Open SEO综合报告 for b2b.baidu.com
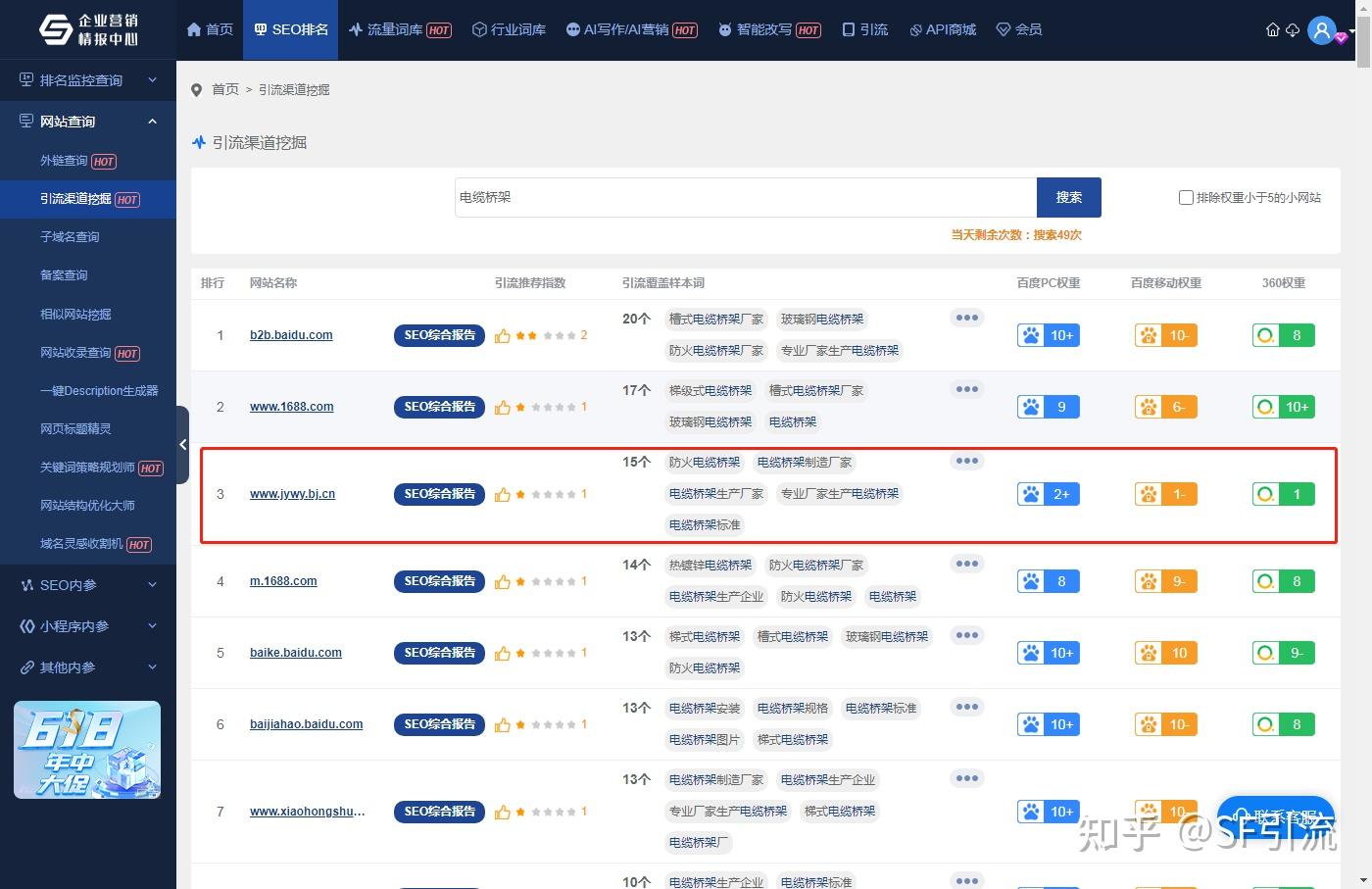 pos(439,335)
